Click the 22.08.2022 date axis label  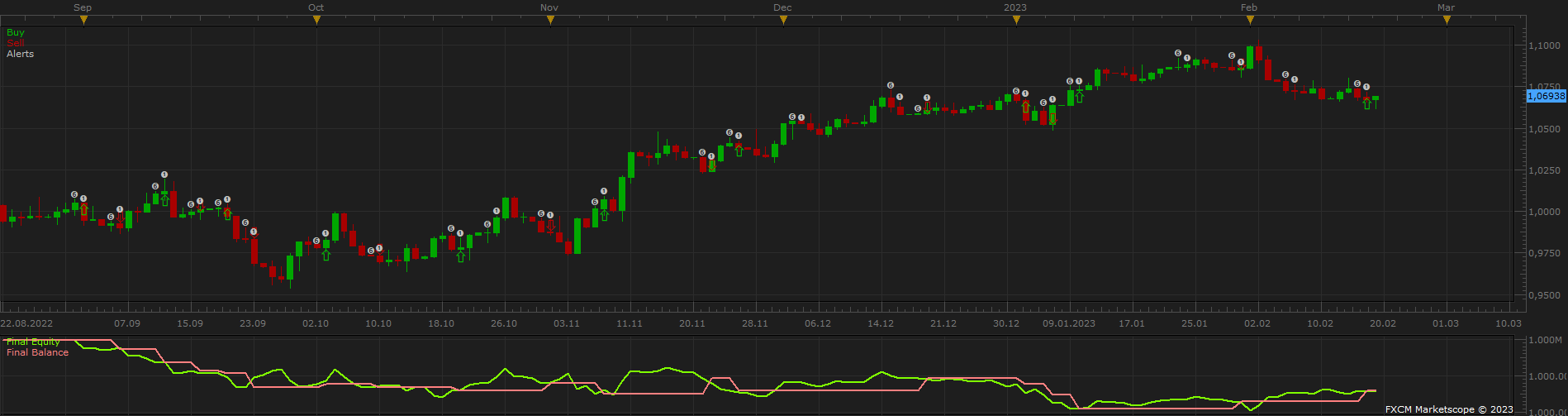click(26, 323)
